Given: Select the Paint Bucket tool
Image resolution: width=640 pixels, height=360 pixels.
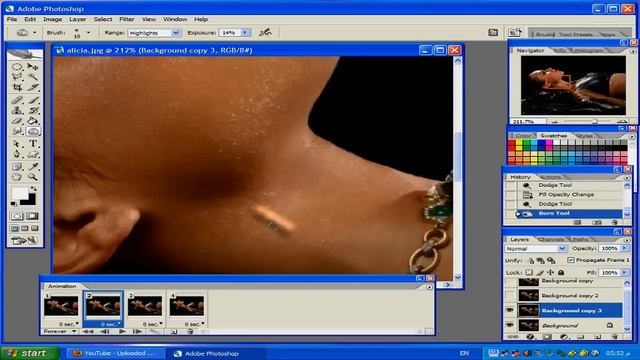Looking at the screenshot, I should pos(33,121).
